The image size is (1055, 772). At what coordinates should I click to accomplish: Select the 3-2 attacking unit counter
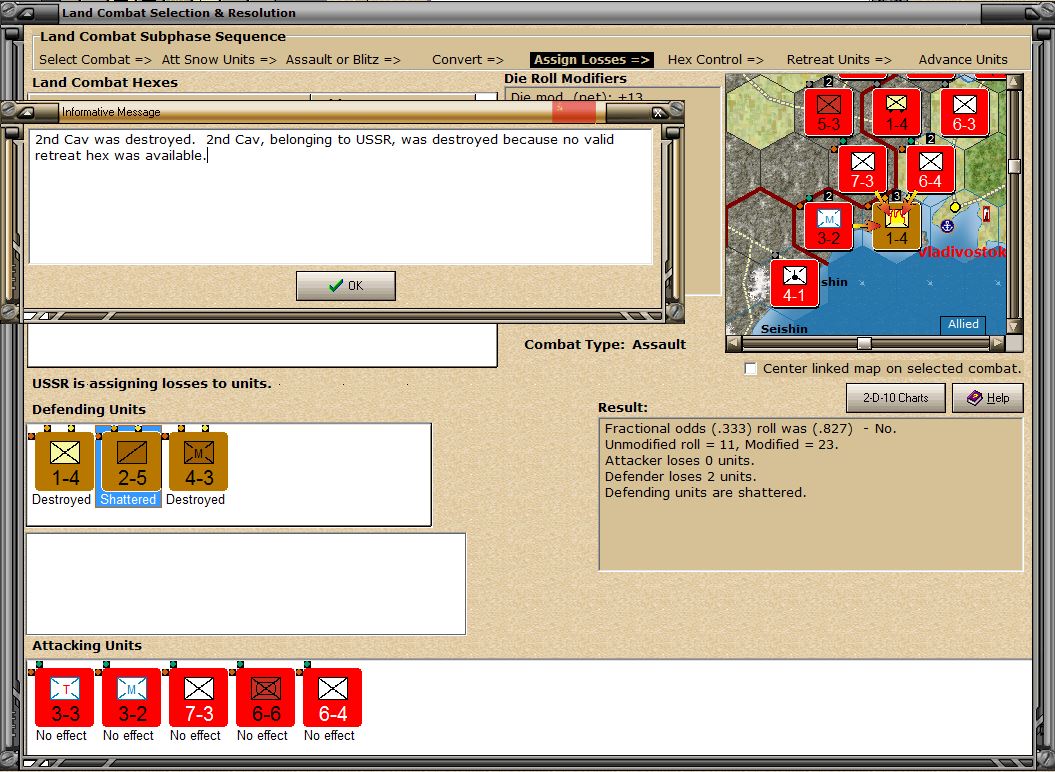point(130,697)
